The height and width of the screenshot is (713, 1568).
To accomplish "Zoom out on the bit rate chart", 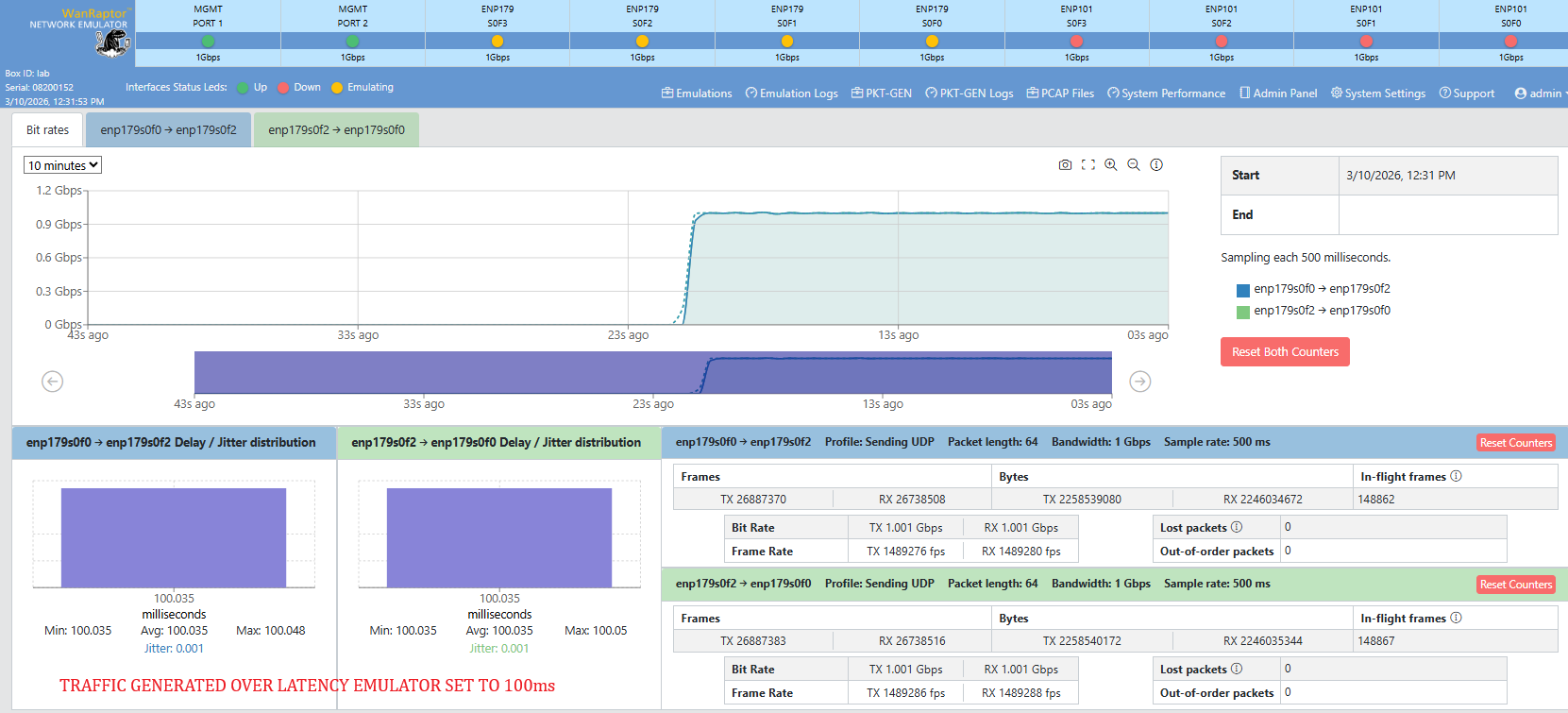I will 1134,164.
